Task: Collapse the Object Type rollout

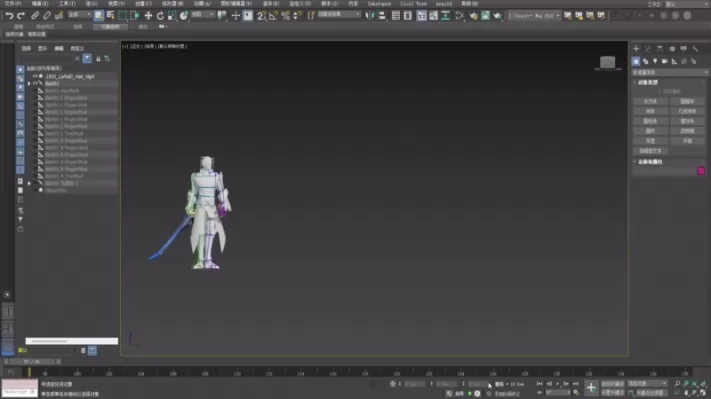Action: click(648, 83)
